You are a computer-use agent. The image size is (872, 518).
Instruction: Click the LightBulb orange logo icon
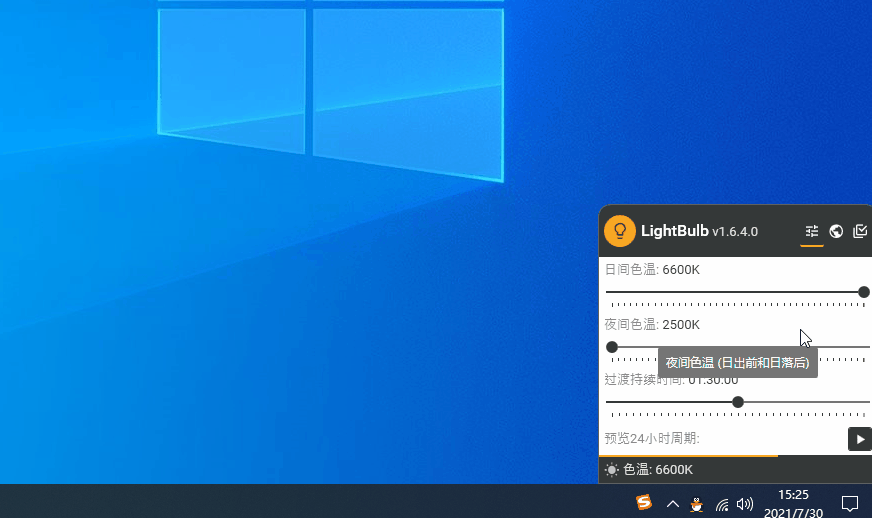coord(620,231)
